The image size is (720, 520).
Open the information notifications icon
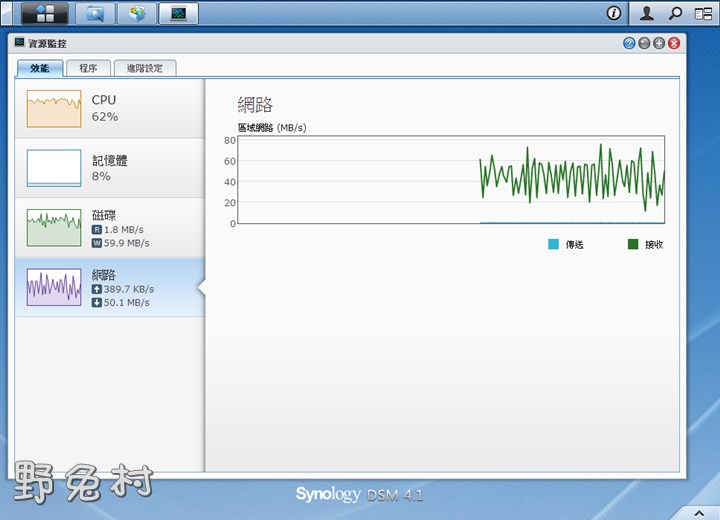pyautogui.click(x=613, y=13)
